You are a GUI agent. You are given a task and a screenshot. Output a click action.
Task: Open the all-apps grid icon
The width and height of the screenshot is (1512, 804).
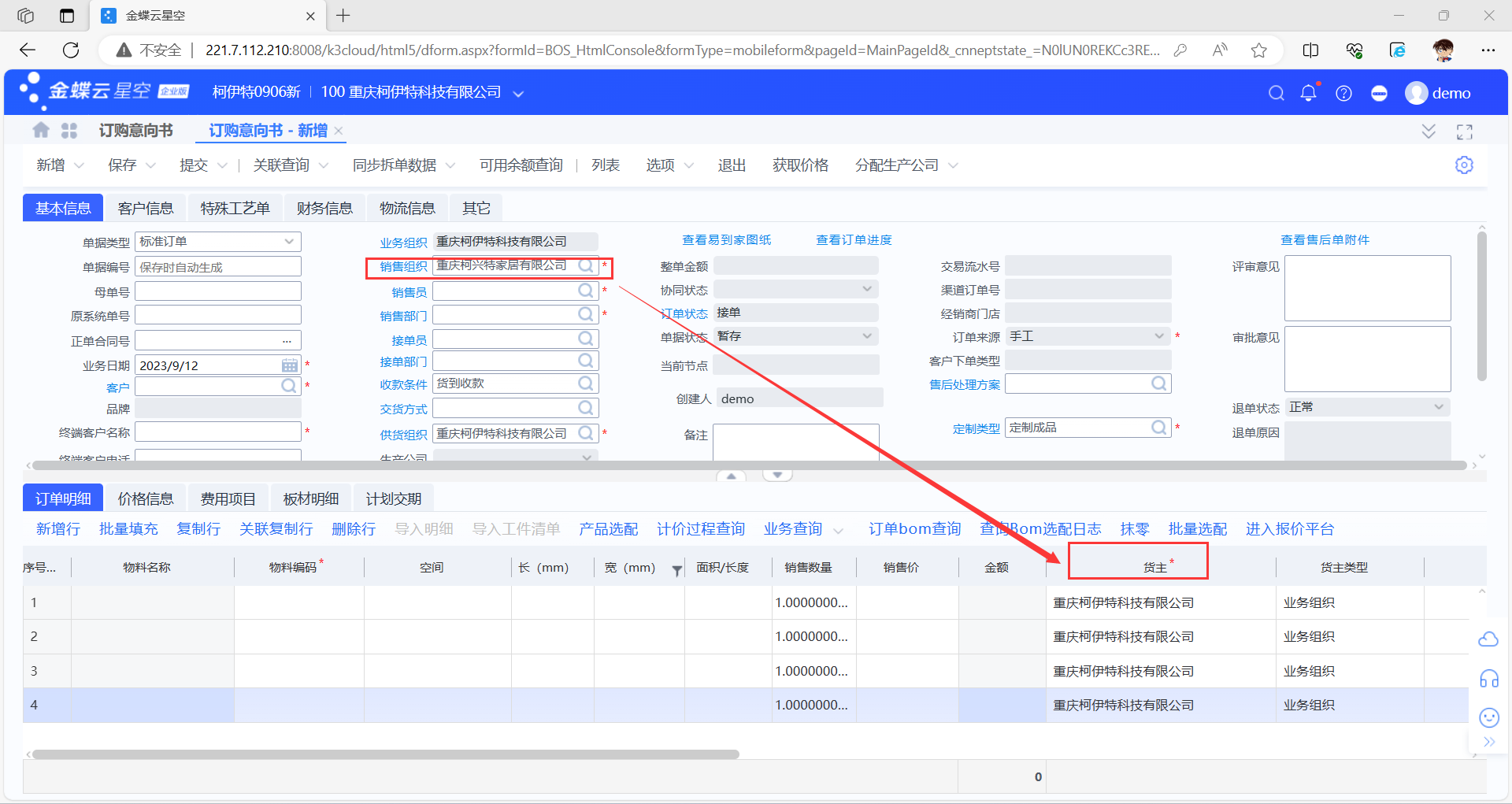tap(69, 131)
